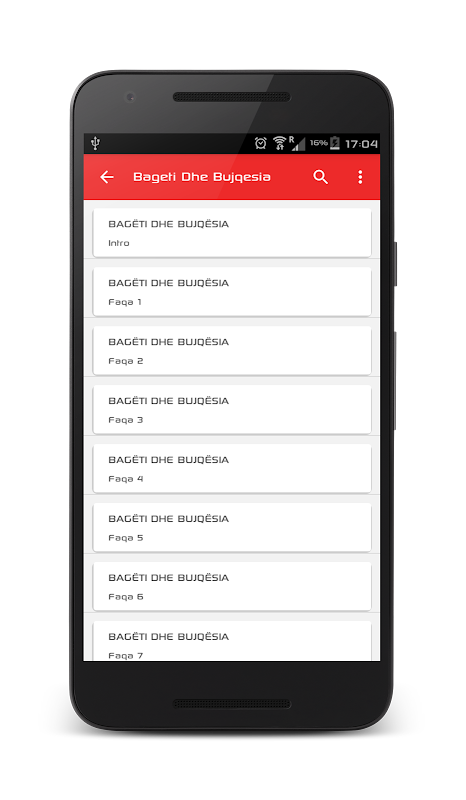Open the Faqa 1 entry
The image size is (466, 800).
pyautogui.click(x=232, y=292)
